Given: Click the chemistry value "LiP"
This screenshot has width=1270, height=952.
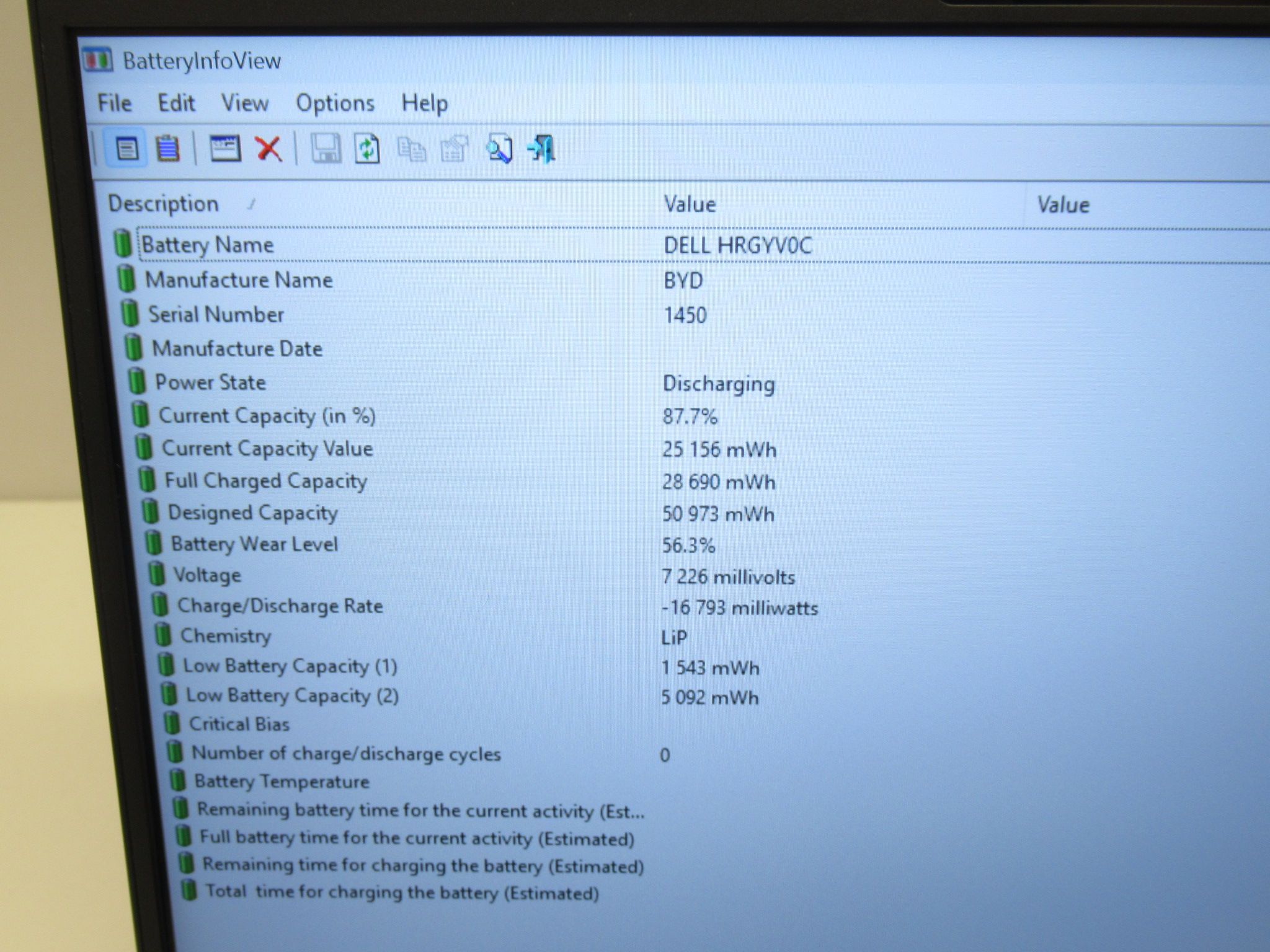Looking at the screenshot, I should (674, 637).
